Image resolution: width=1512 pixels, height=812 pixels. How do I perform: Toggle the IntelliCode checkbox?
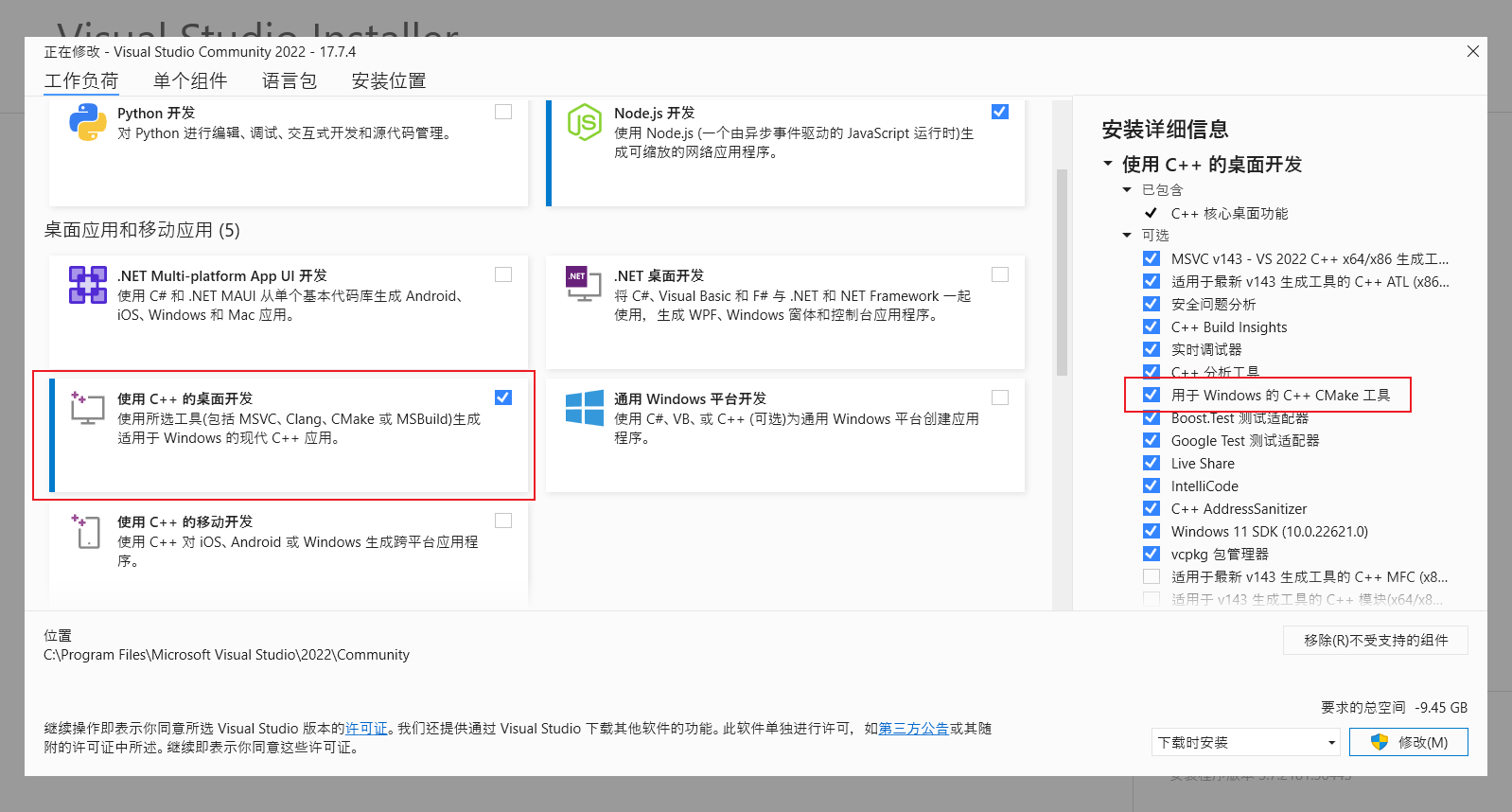(1152, 485)
